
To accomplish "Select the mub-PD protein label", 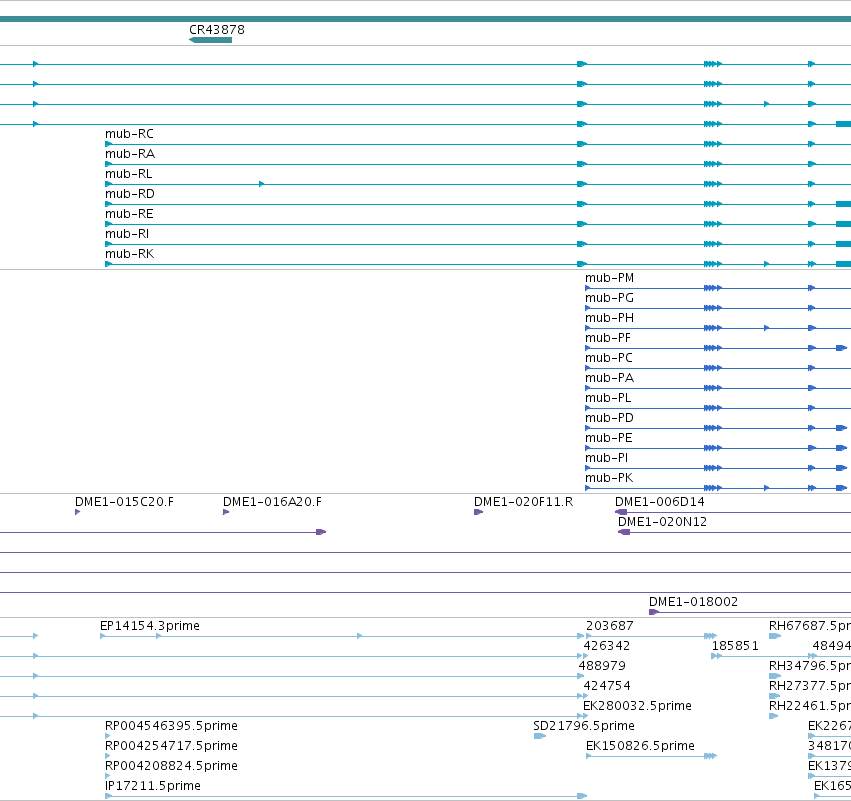I will pos(609,419).
